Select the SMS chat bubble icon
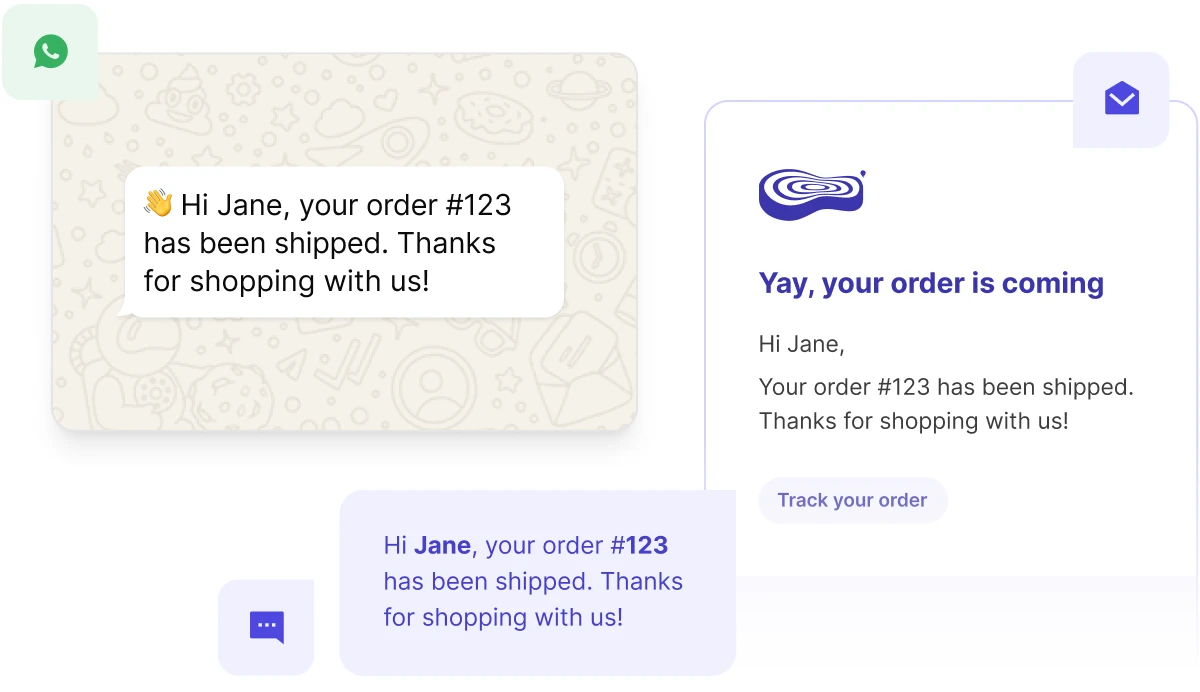This screenshot has height=692, width=1200. pyautogui.click(x=266, y=627)
